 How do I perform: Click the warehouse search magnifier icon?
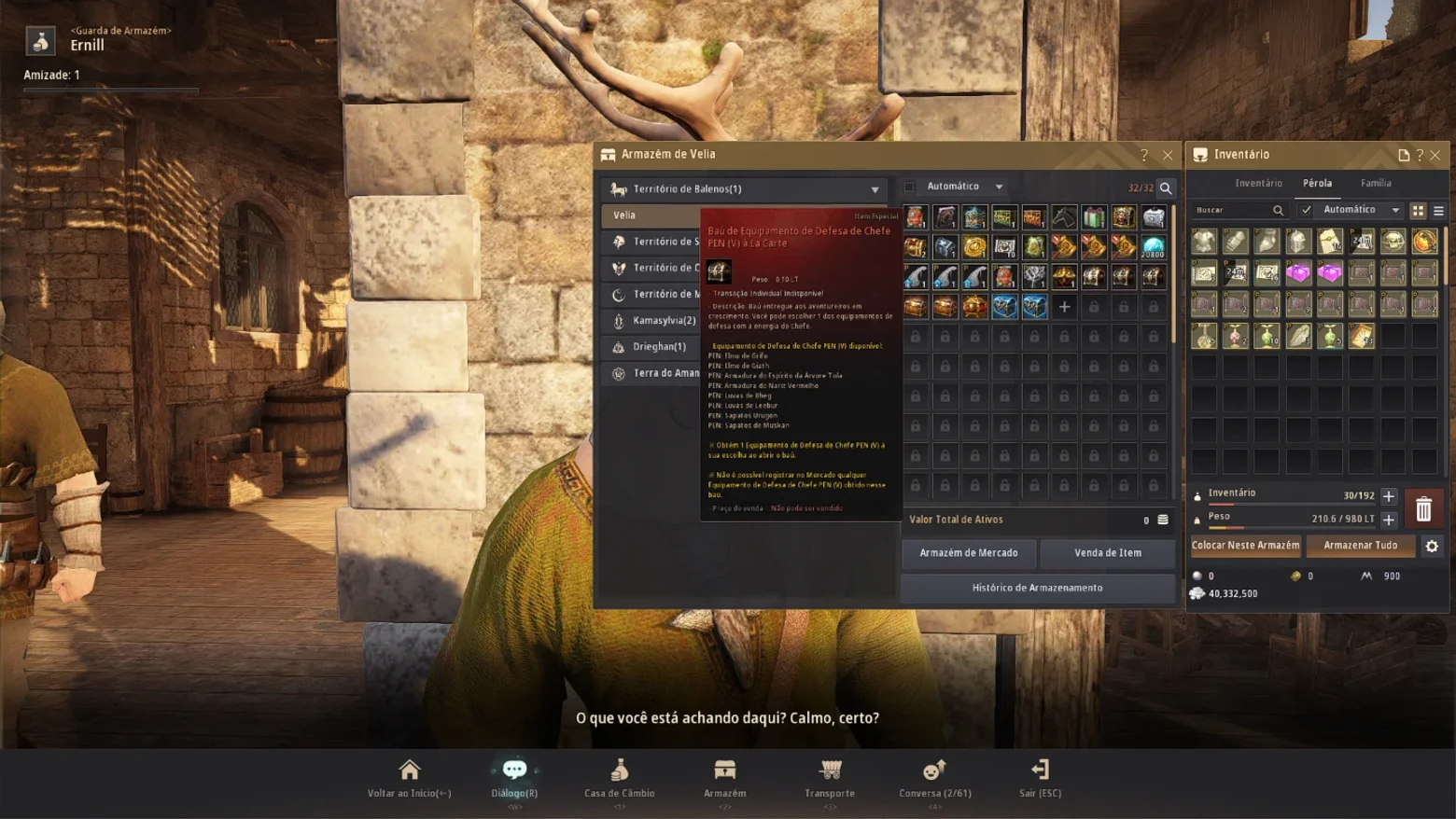(x=1166, y=187)
